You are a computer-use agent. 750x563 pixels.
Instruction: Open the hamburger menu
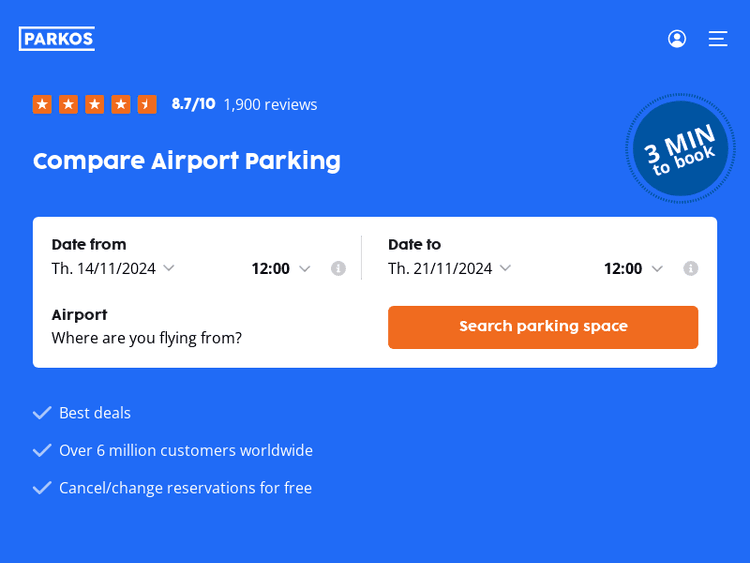718,39
